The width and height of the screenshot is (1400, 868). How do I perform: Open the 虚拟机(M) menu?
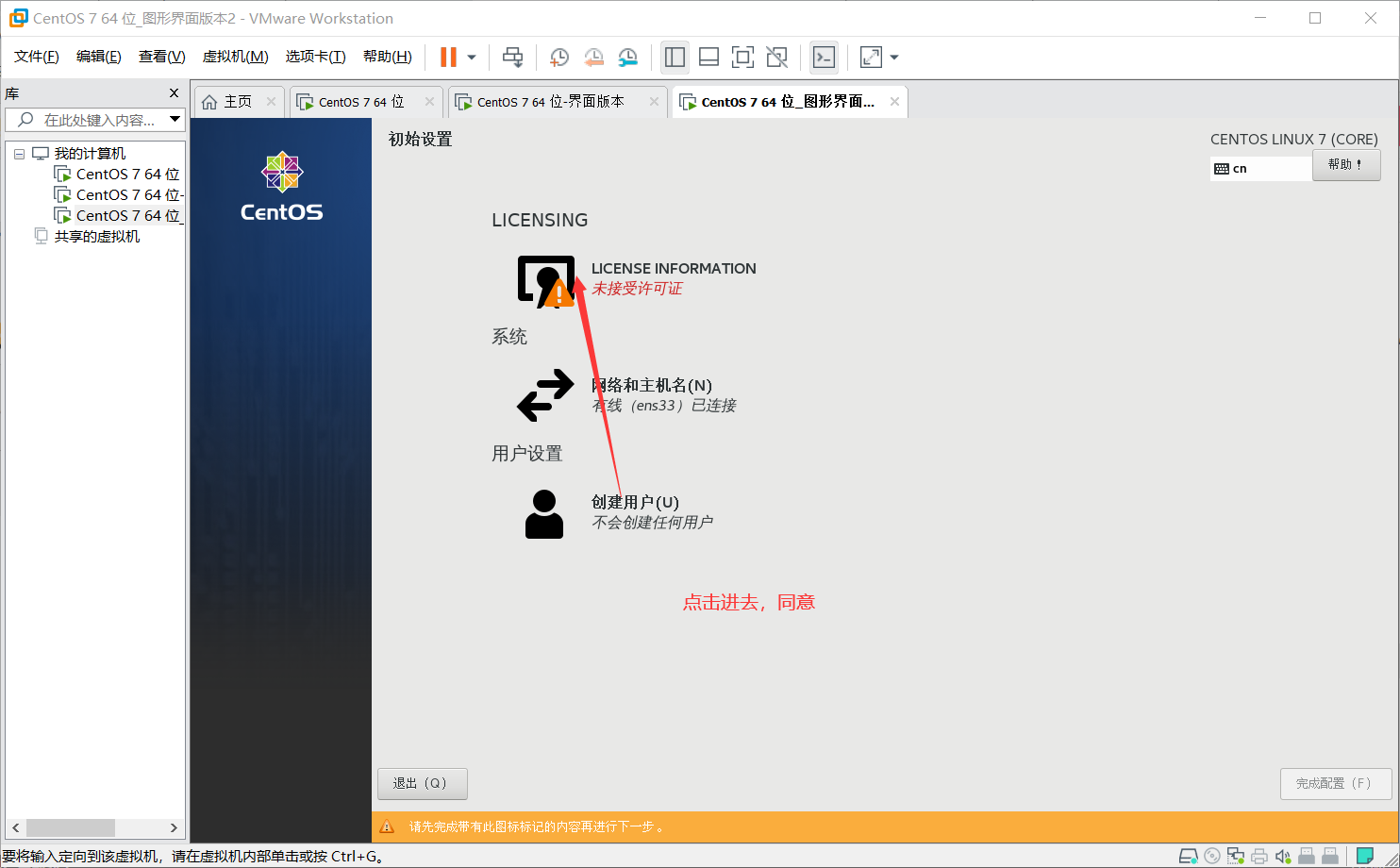235,56
